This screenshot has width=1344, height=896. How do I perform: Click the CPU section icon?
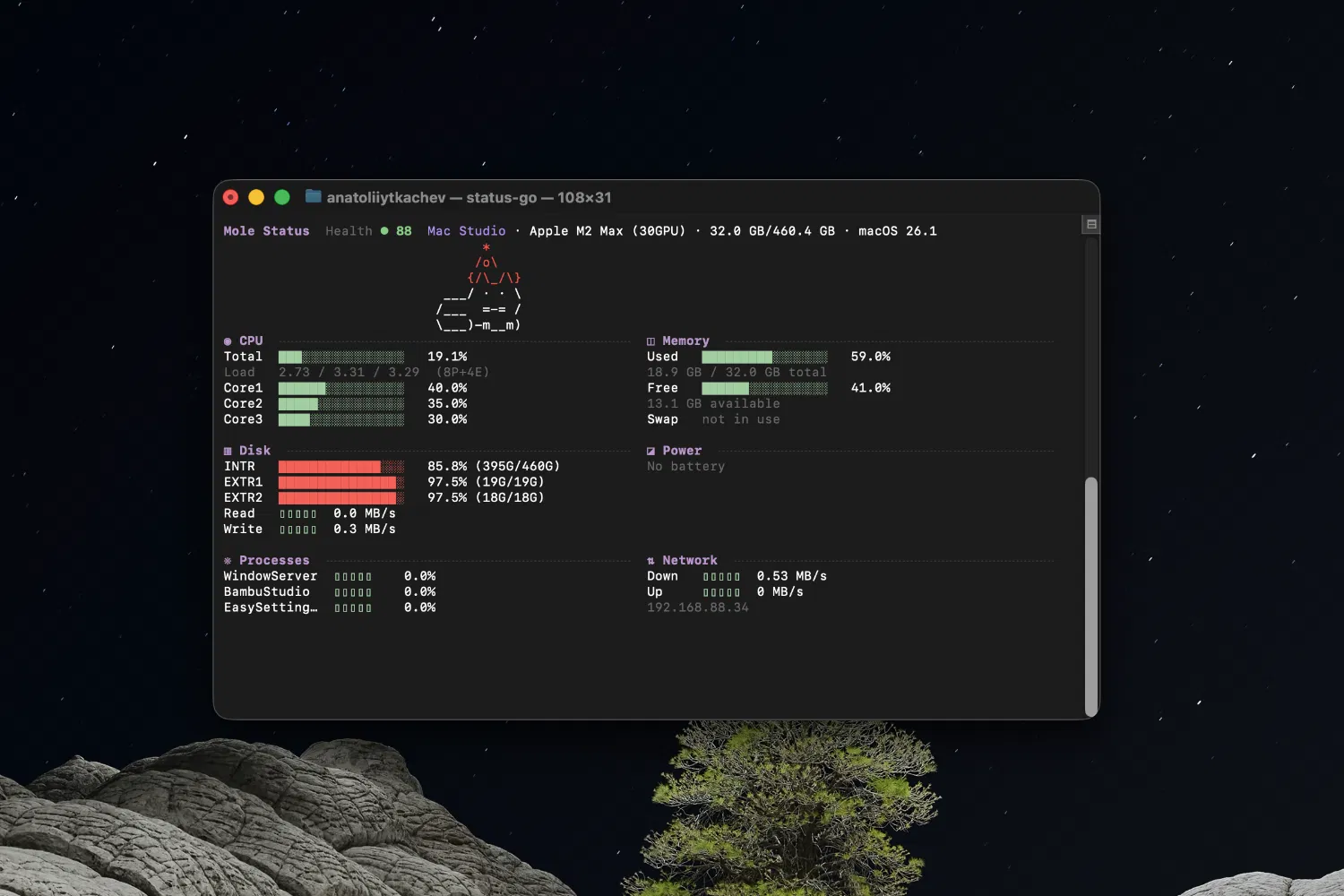[x=228, y=341]
